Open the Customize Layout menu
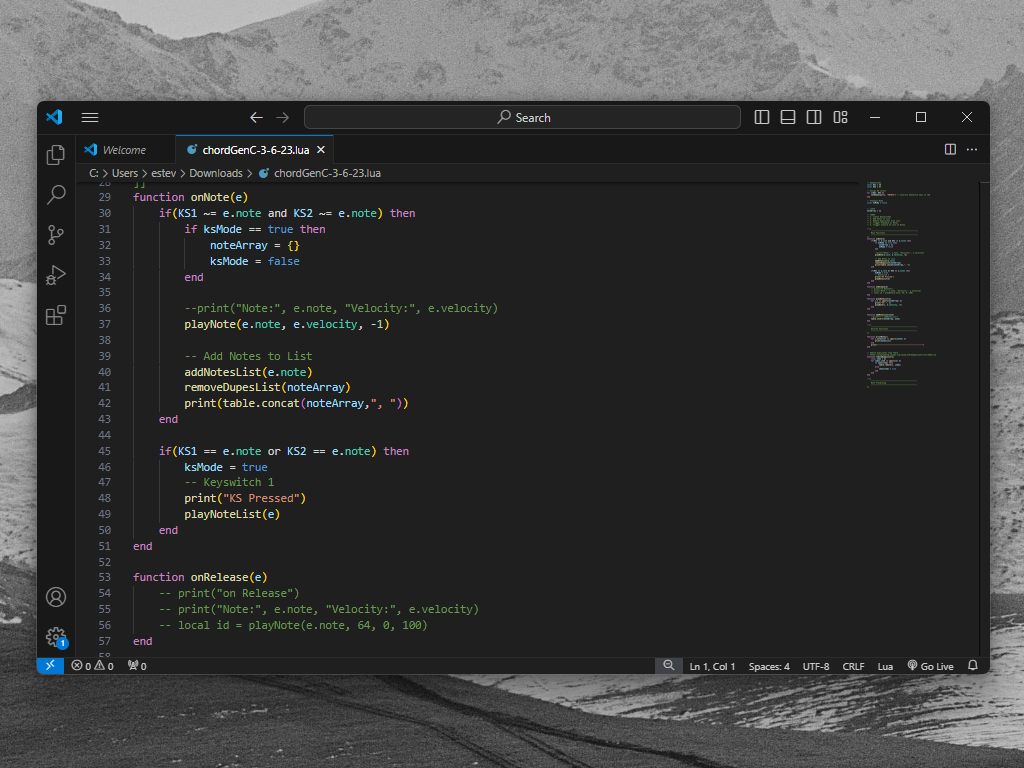 pyautogui.click(x=841, y=117)
